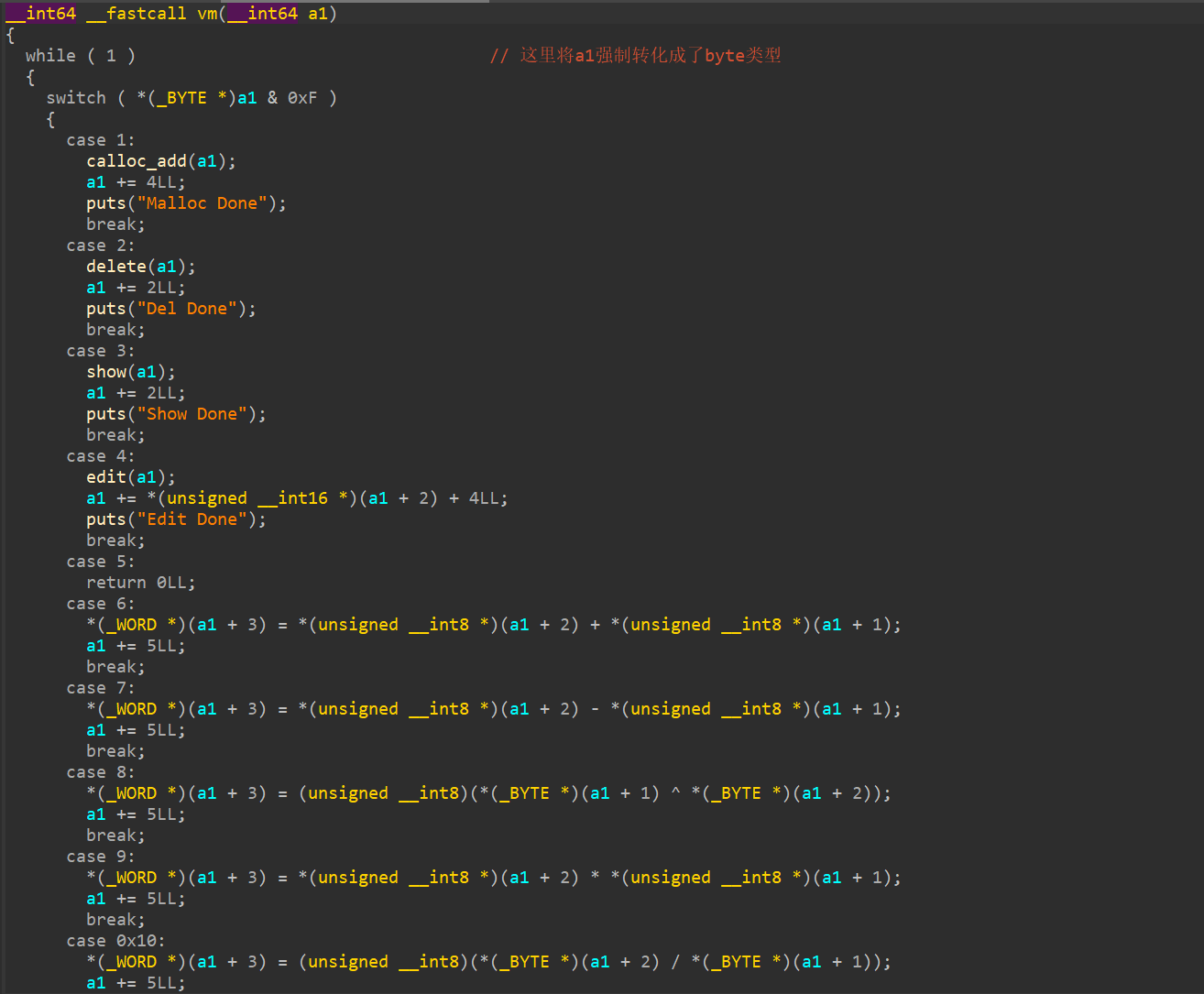1204x994 pixels.
Task: Click the 'case 5:' label
Action: click(101, 562)
